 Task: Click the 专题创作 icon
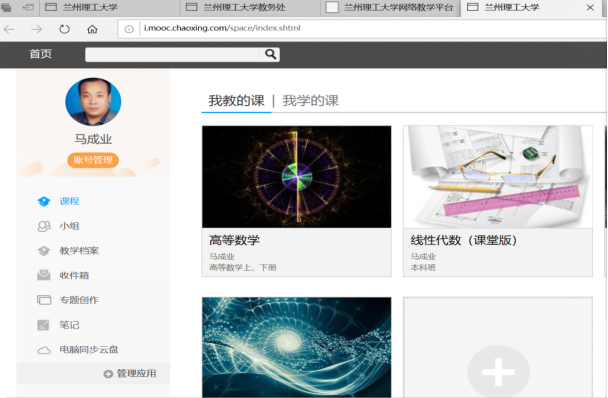click(x=44, y=300)
